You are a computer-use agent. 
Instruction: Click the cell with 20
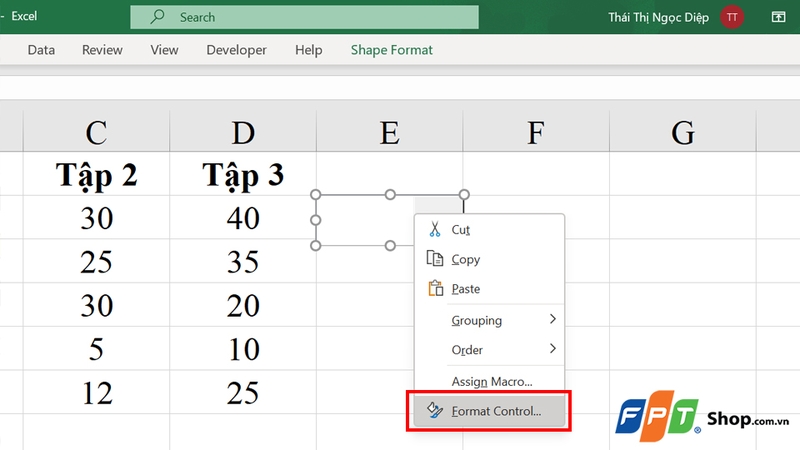click(243, 305)
